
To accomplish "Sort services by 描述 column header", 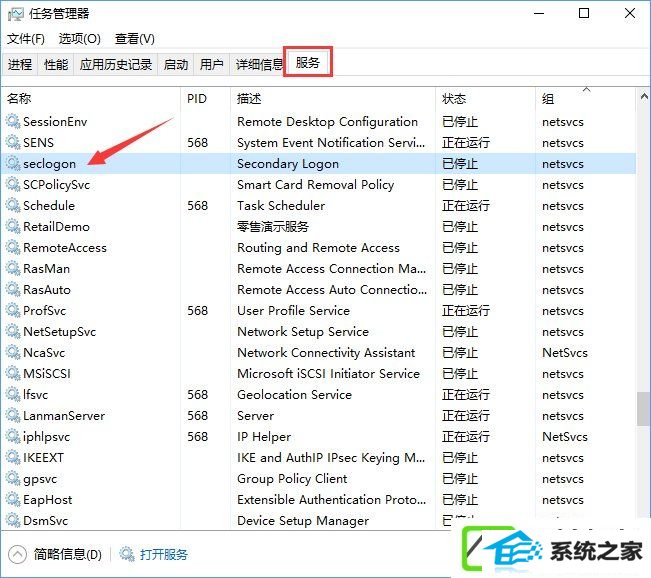I will point(333,99).
